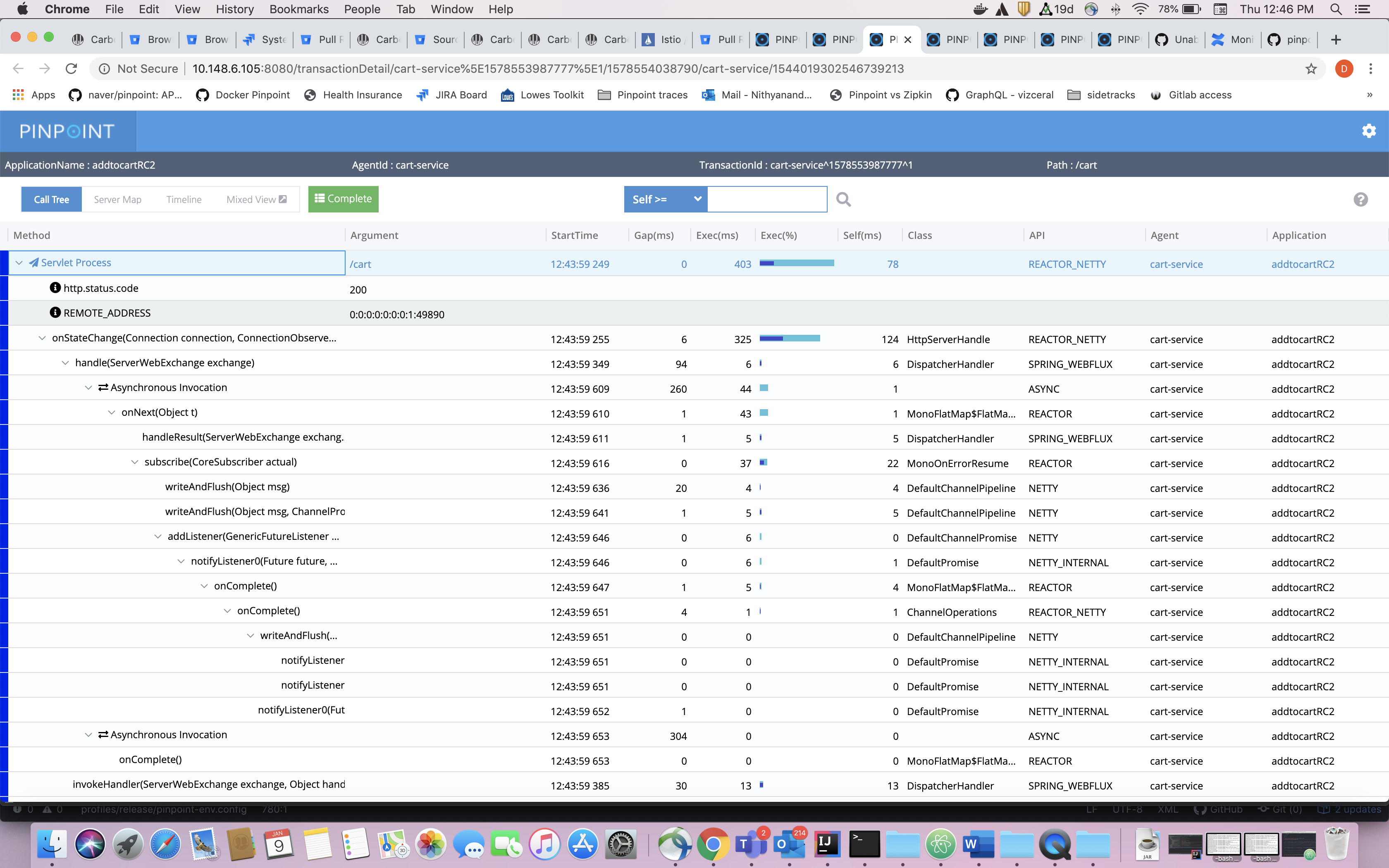Click inside the filter text input field
This screenshot has height=868, width=1389.
pos(767,199)
